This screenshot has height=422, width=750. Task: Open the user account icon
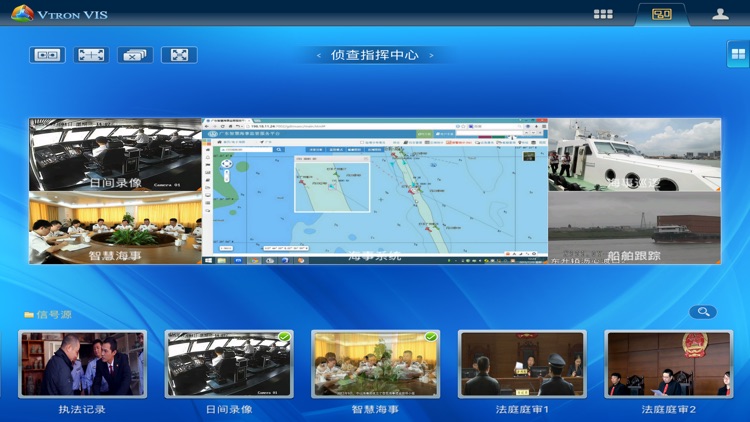(720, 14)
